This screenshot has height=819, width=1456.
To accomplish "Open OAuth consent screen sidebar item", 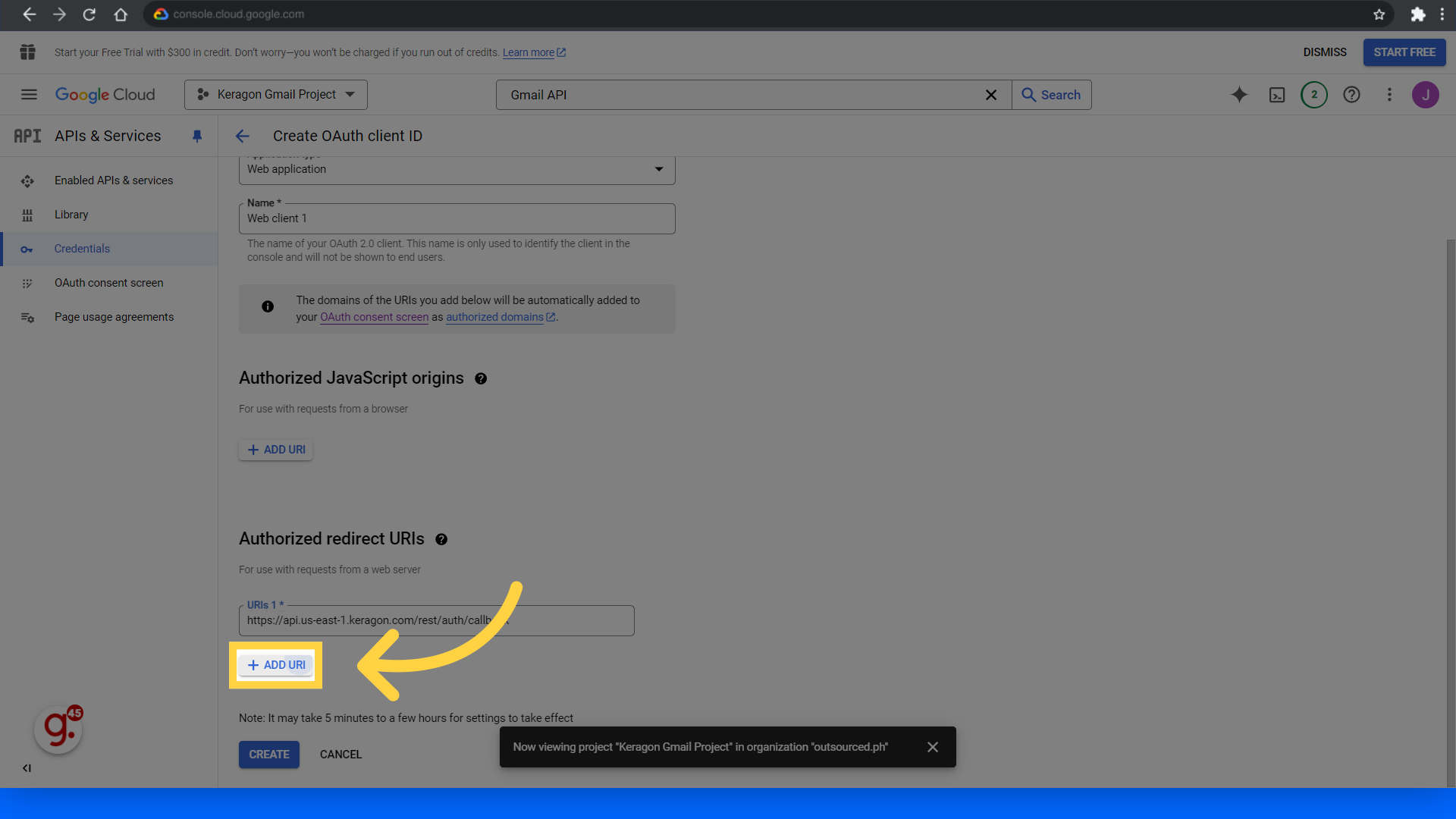I will tap(109, 283).
